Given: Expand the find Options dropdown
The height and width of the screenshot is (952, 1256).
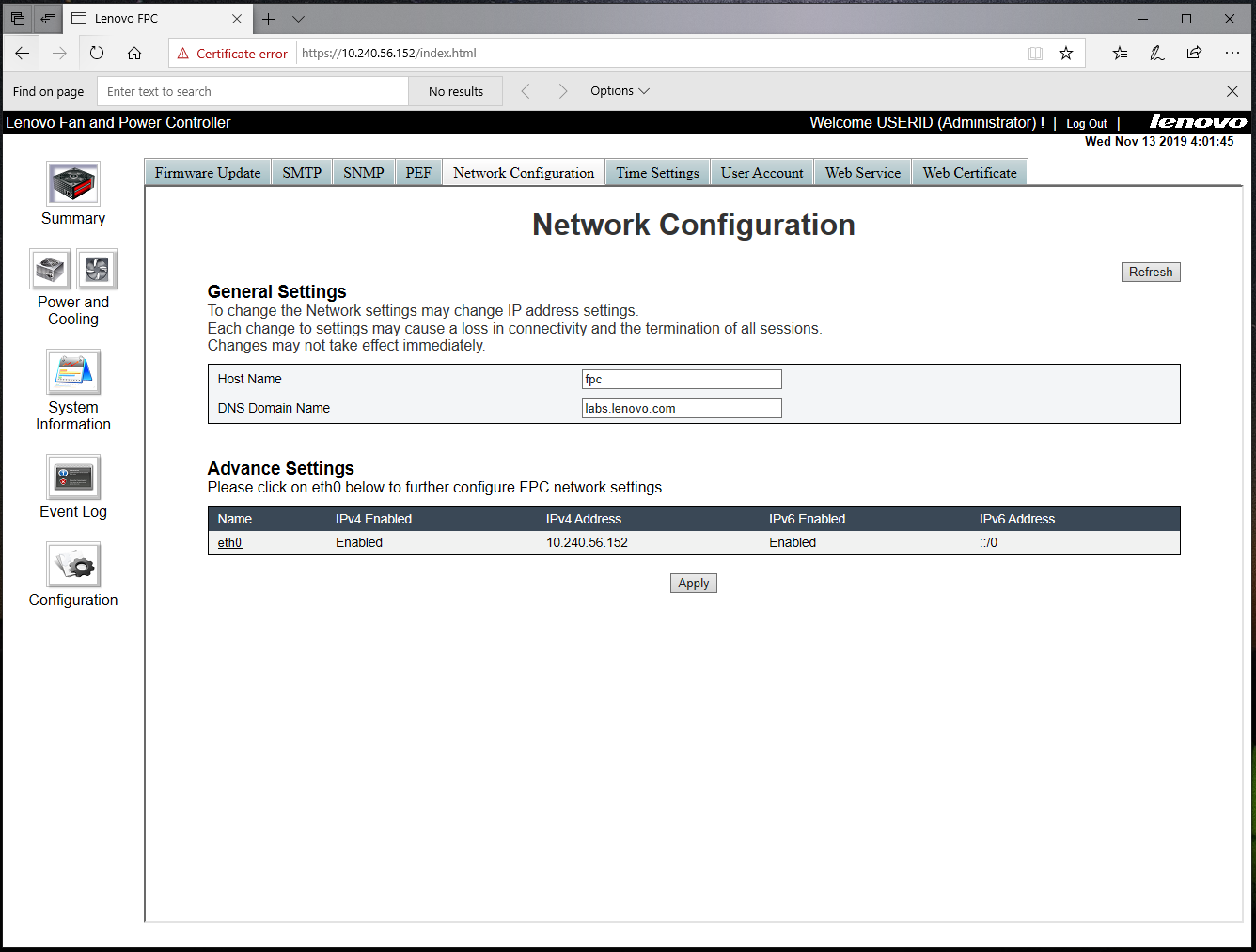Looking at the screenshot, I should tap(620, 91).
